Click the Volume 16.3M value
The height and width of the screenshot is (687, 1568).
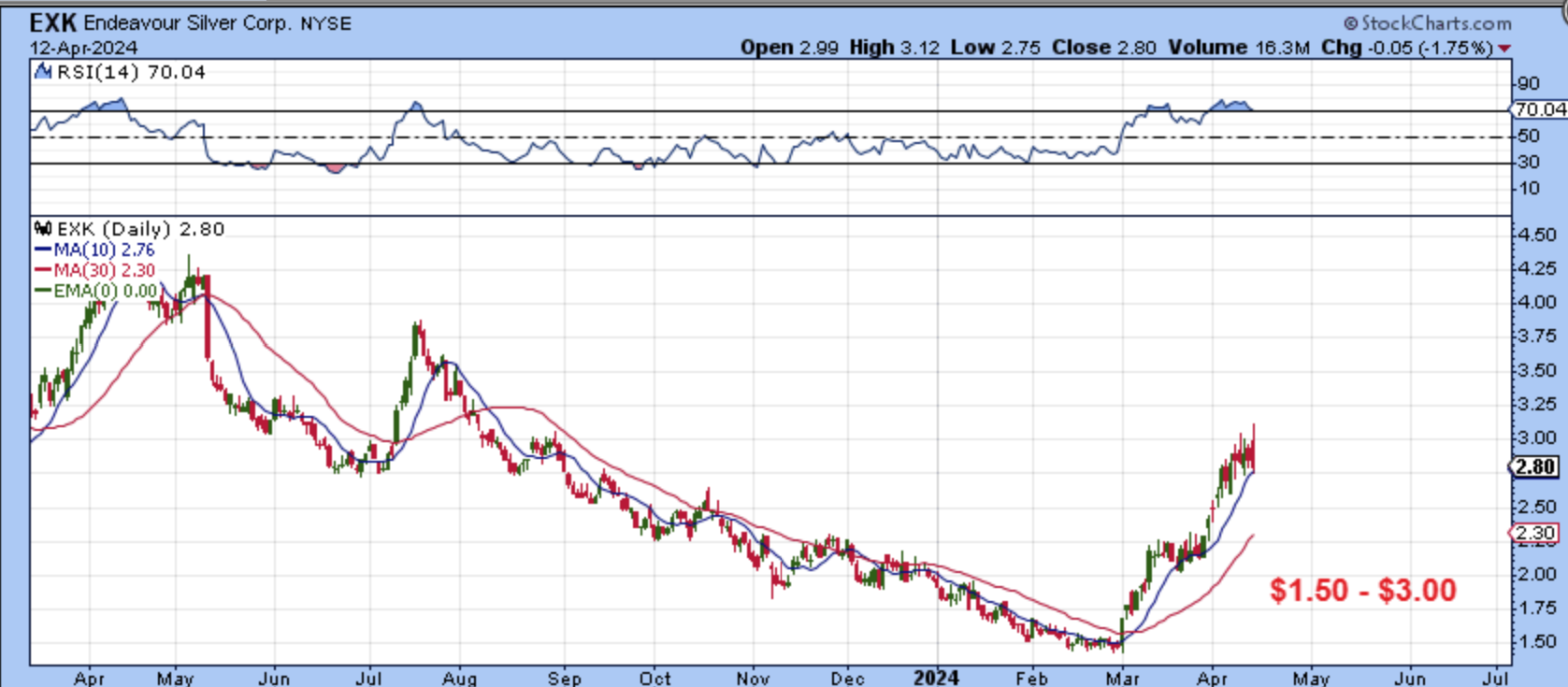pos(1238,48)
